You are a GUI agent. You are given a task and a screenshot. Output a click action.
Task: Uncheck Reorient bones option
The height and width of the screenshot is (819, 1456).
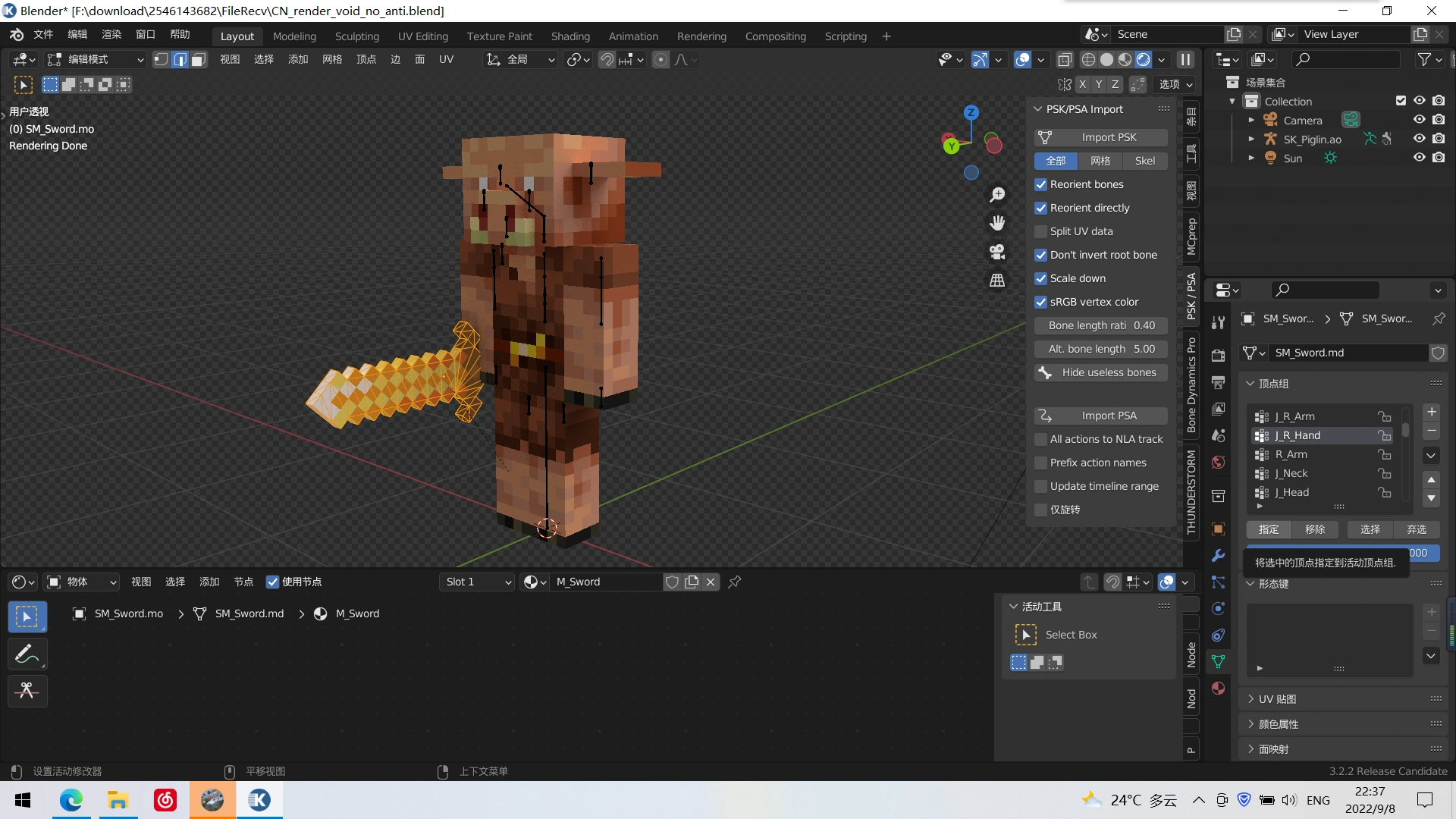(1041, 184)
